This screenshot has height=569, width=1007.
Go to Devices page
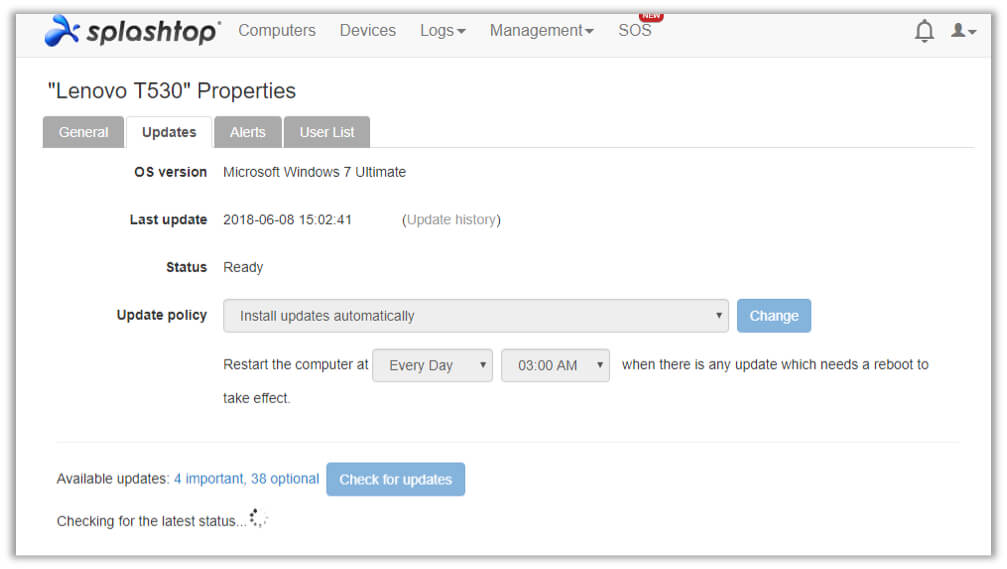[x=367, y=30]
